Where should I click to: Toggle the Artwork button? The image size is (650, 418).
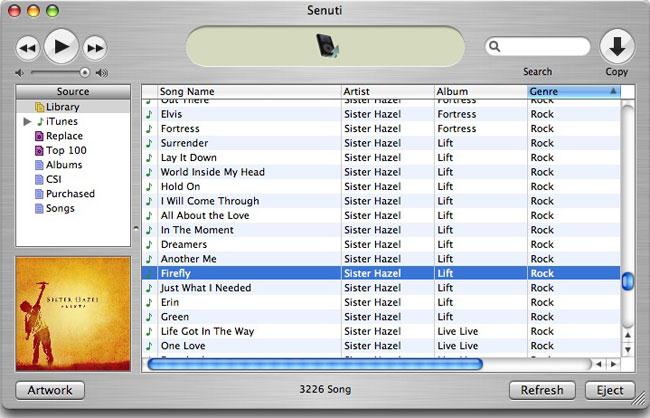50,390
